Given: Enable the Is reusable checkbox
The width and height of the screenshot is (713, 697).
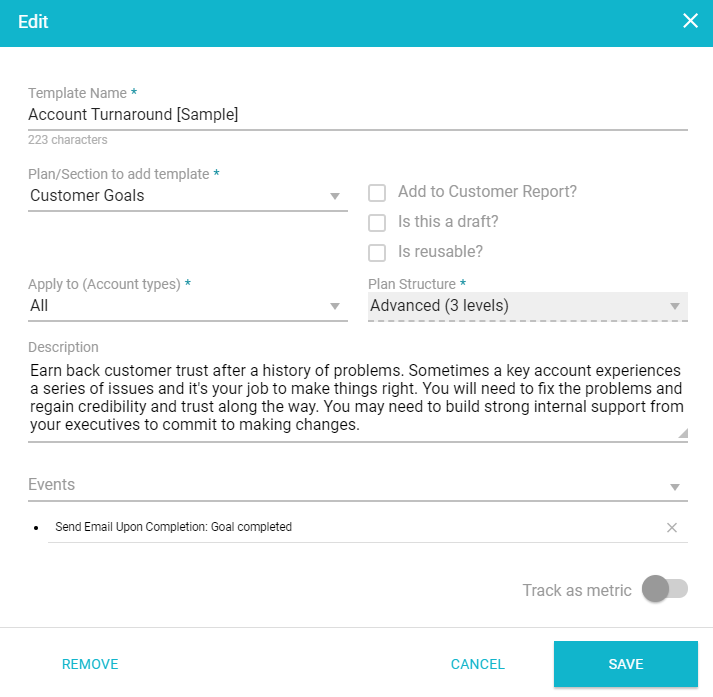Looking at the screenshot, I should pos(377,253).
